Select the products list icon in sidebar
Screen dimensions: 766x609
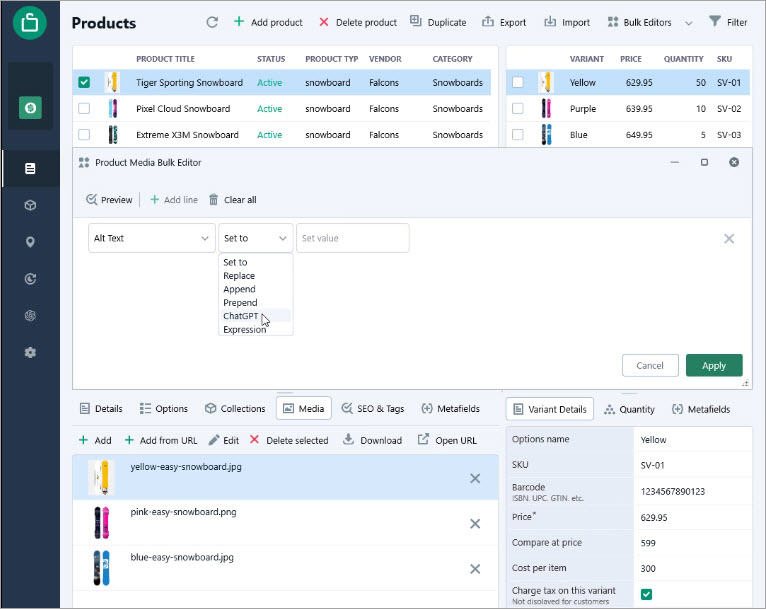(x=30, y=168)
